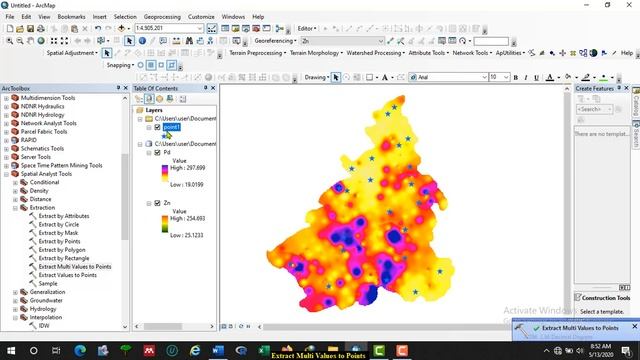Image resolution: width=640 pixels, height=360 pixels.
Task: Select the HTML Popup tool
Action: click(163, 41)
